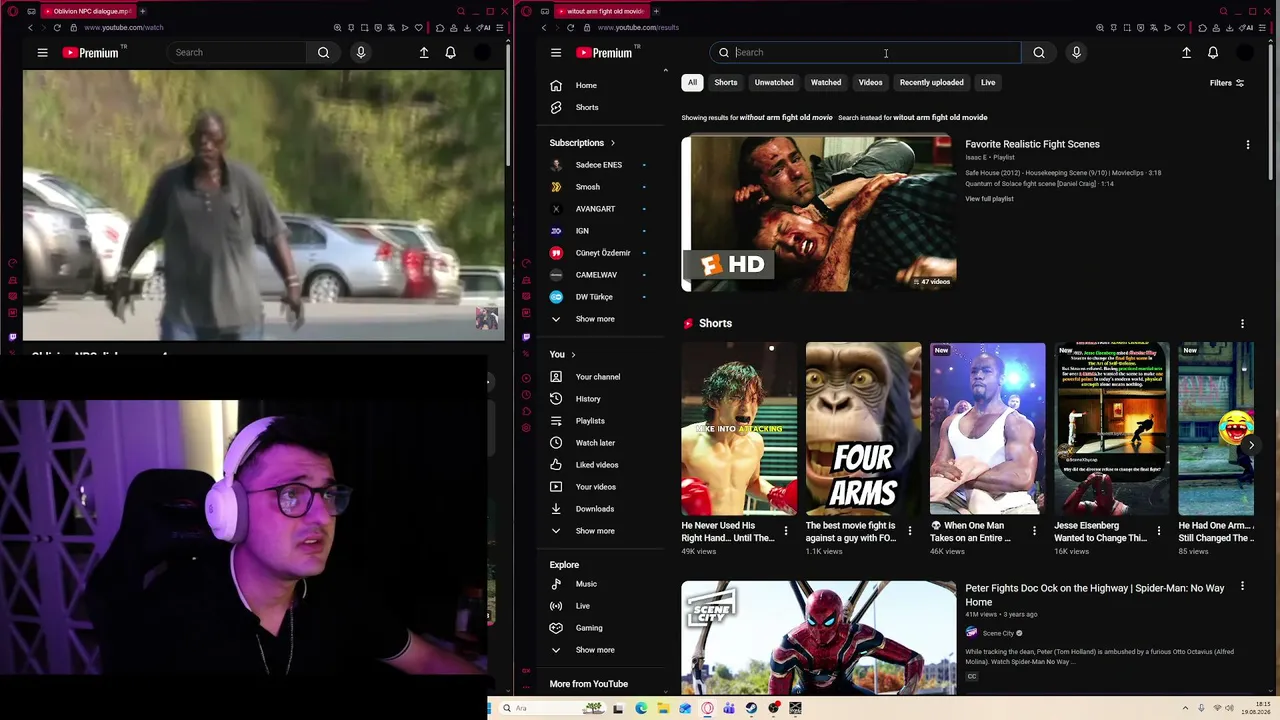
Task: Open Microsoft Edge from the Windows taskbar
Action: (x=641, y=708)
